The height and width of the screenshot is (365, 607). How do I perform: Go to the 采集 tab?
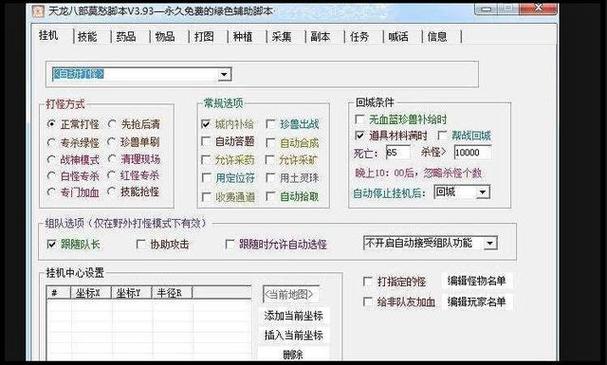pyautogui.click(x=281, y=37)
